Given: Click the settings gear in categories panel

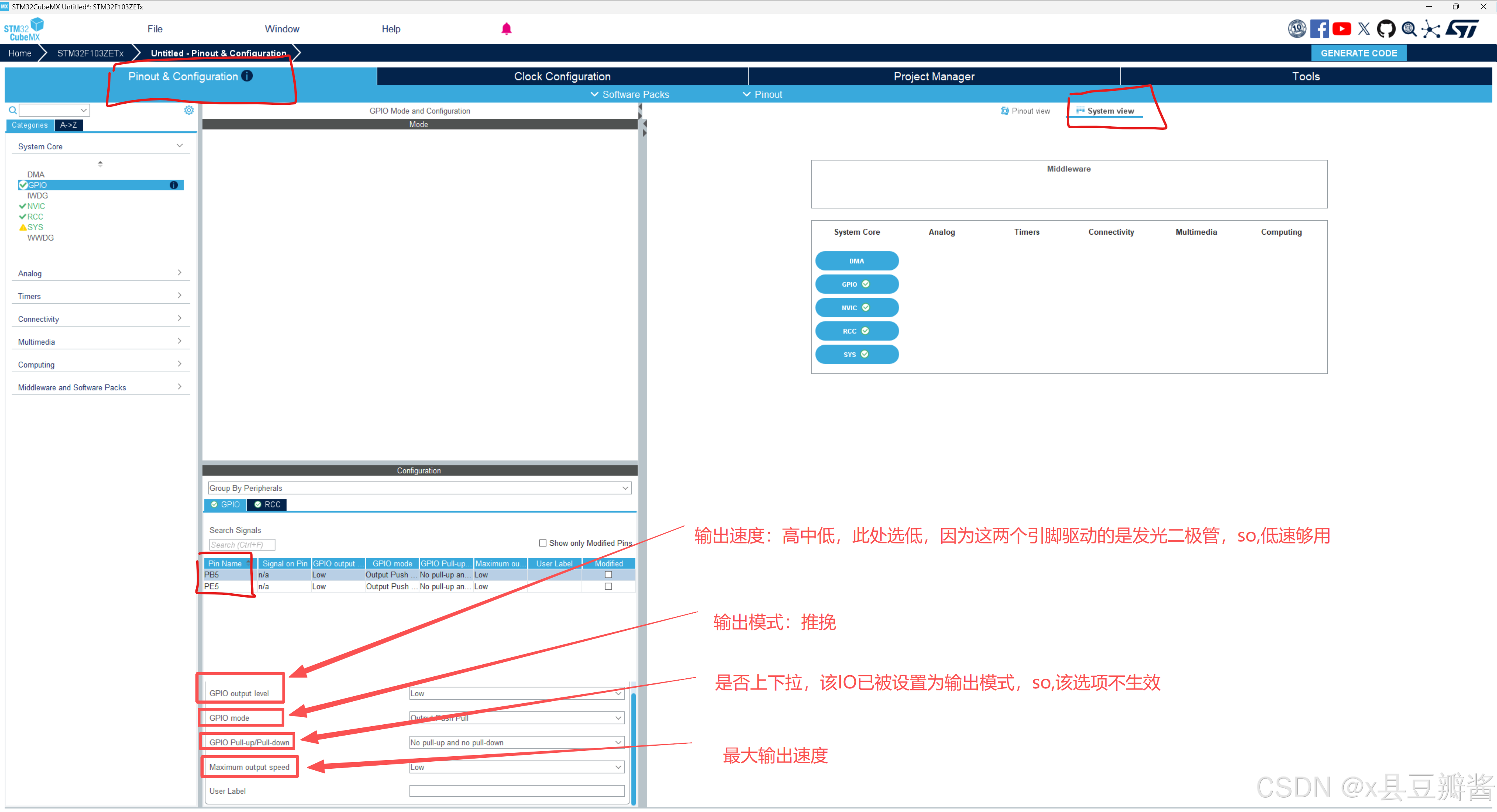Looking at the screenshot, I should tap(189, 110).
